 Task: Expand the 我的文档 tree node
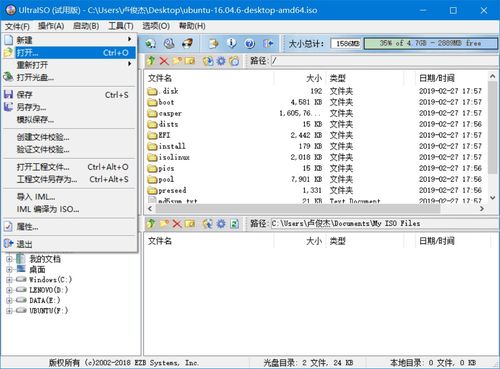[9, 259]
